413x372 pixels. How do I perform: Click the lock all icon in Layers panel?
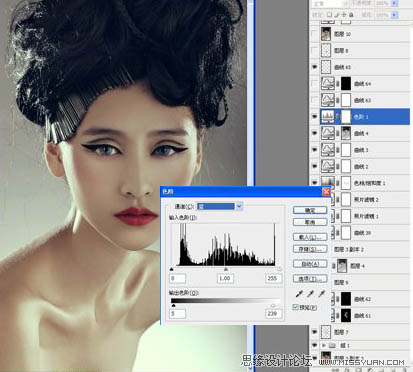(351, 15)
